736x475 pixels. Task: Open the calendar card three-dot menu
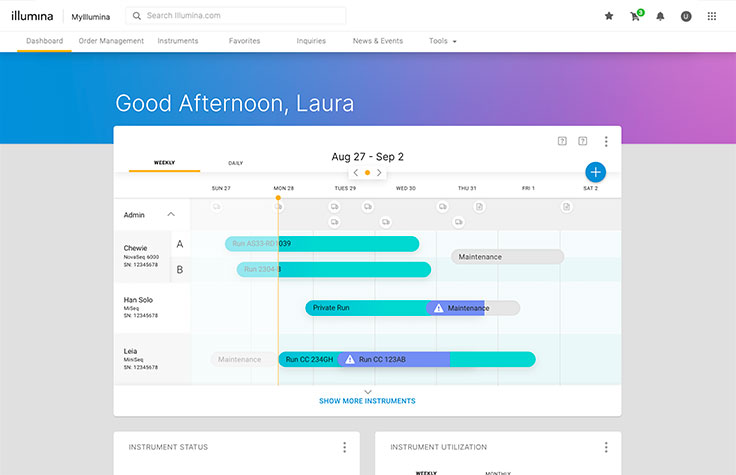[x=605, y=142]
